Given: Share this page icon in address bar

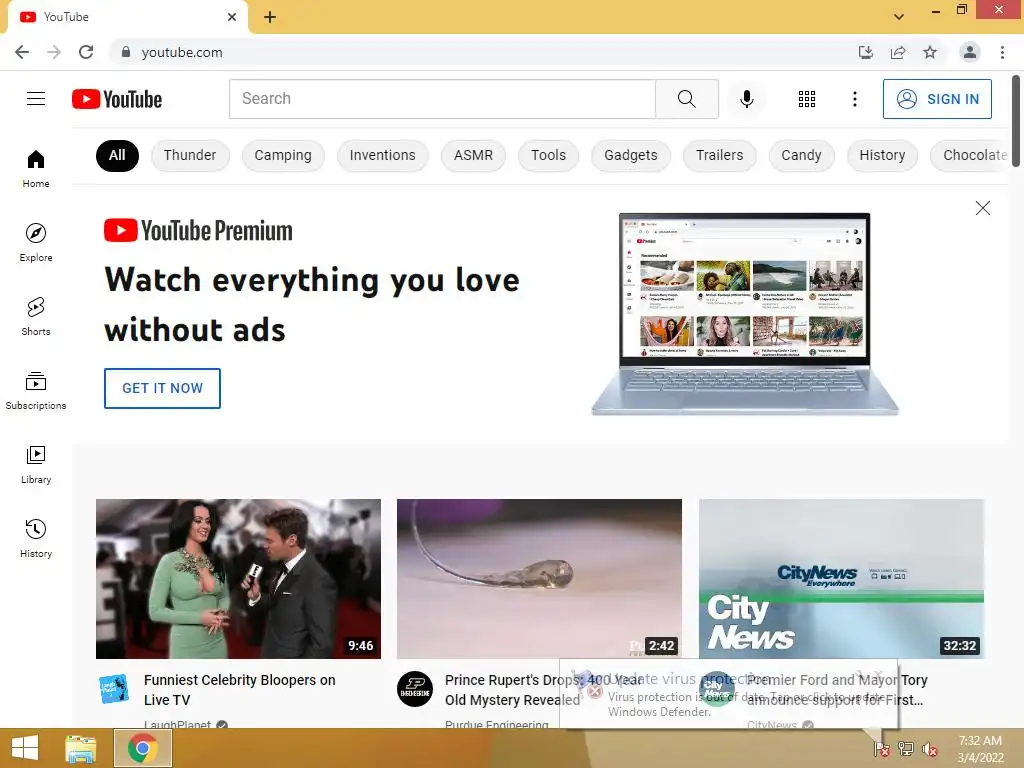Looking at the screenshot, I should [x=898, y=52].
